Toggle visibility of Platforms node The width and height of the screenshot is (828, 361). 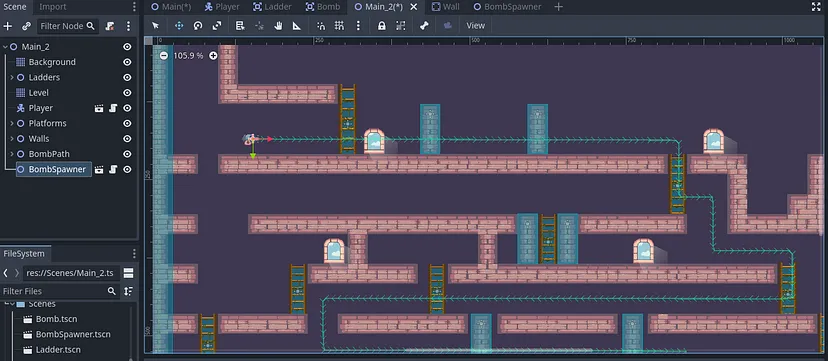pos(127,123)
